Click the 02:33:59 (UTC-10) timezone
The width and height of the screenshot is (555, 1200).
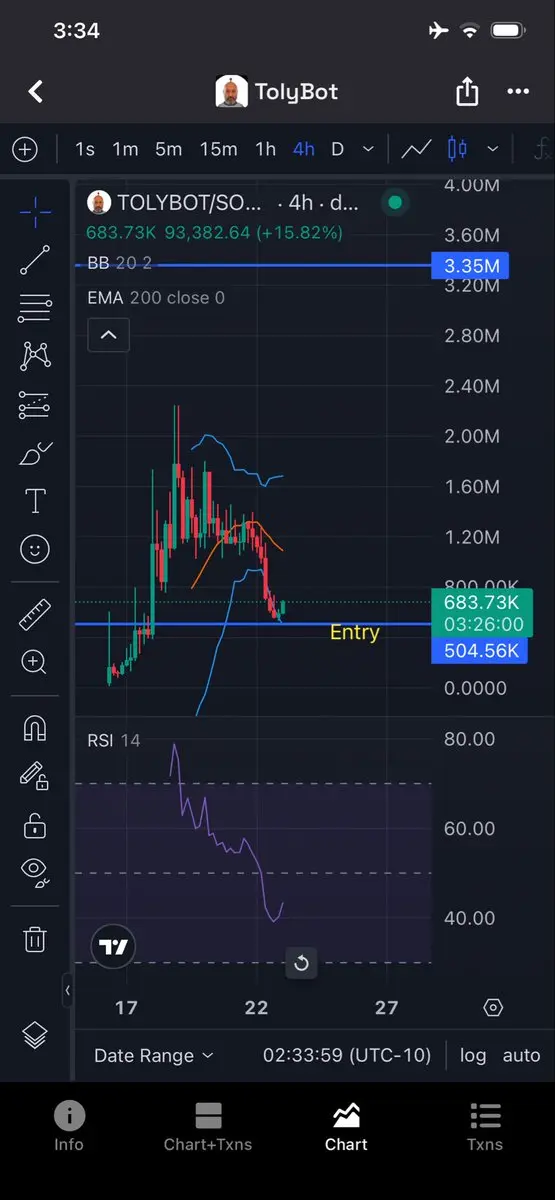pos(347,1055)
